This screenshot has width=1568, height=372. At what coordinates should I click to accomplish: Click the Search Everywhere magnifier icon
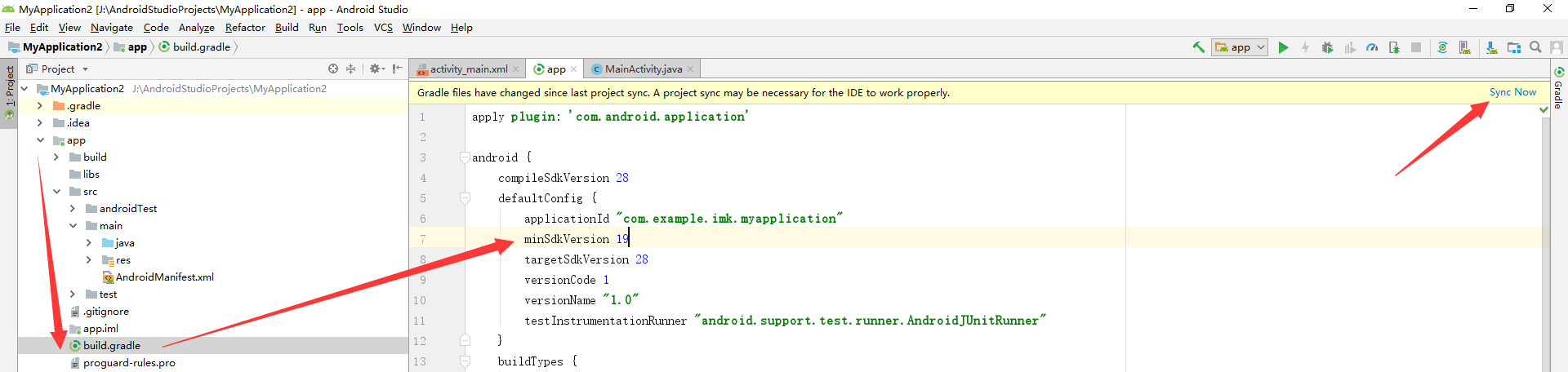1535,47
